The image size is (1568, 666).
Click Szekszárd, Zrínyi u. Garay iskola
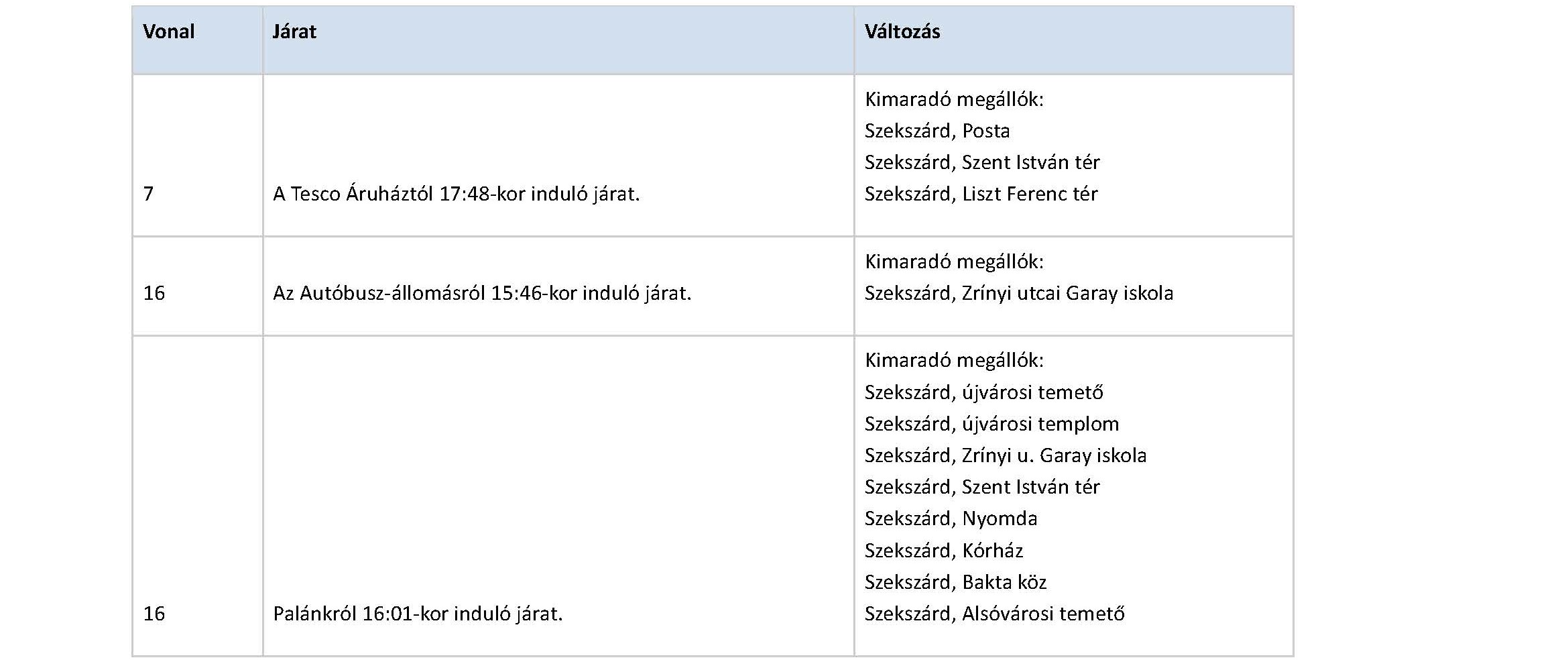1006,455
